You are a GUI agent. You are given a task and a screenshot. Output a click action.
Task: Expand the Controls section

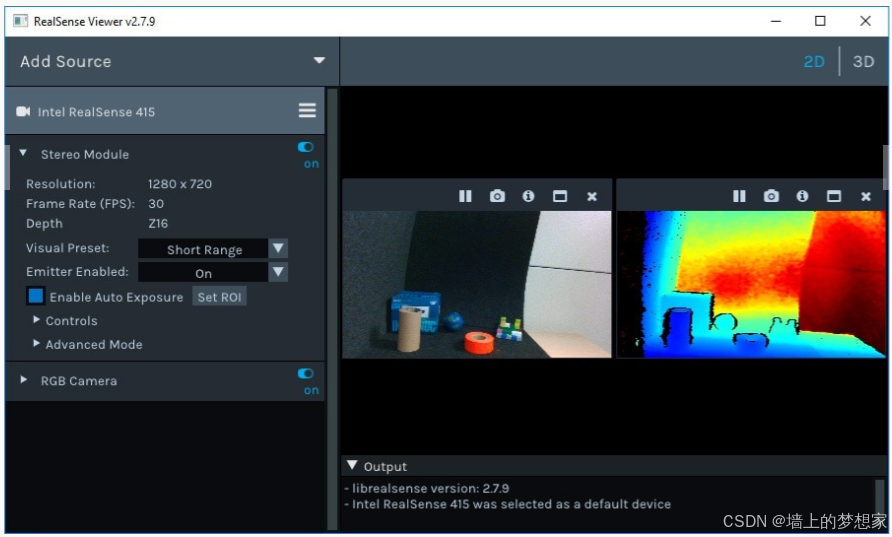pyautogui.click(x=36, y=320)
